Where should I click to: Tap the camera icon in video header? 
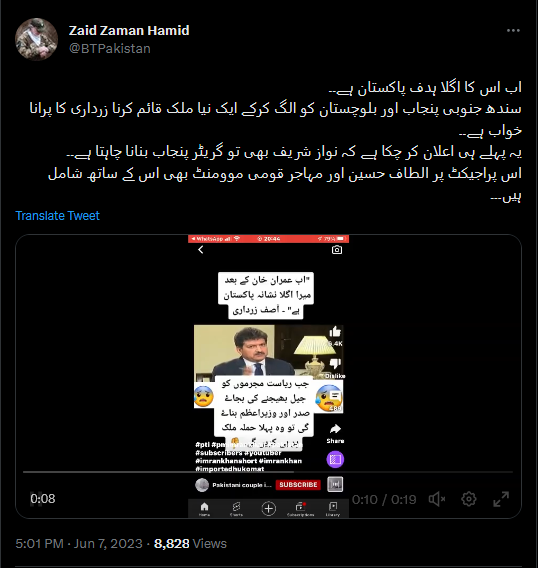[x=337, y=250]
